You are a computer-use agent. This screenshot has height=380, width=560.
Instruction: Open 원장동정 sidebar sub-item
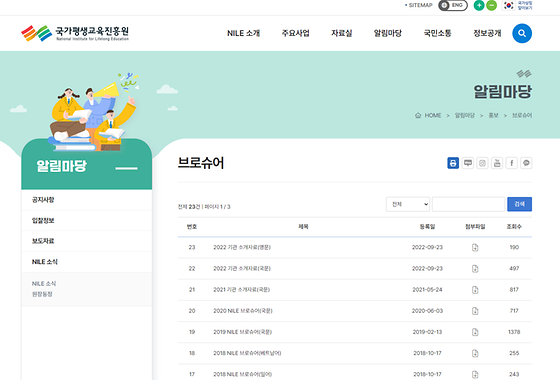click(x=42, y=294)
